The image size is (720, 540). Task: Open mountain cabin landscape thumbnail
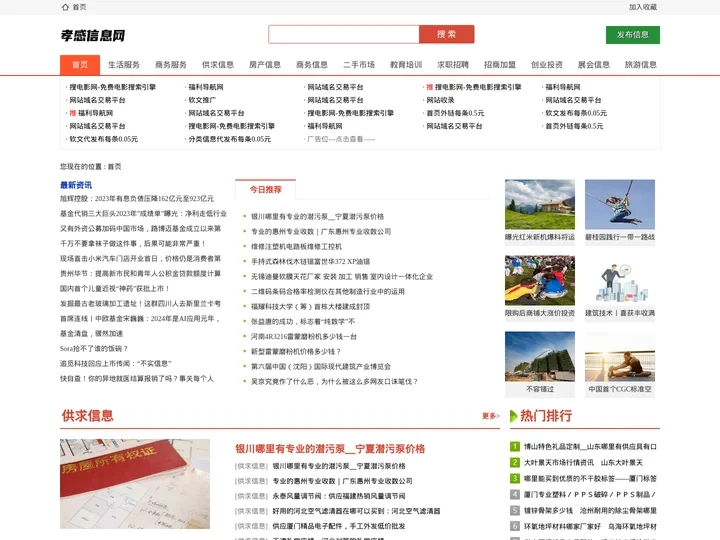pos(540,204)
